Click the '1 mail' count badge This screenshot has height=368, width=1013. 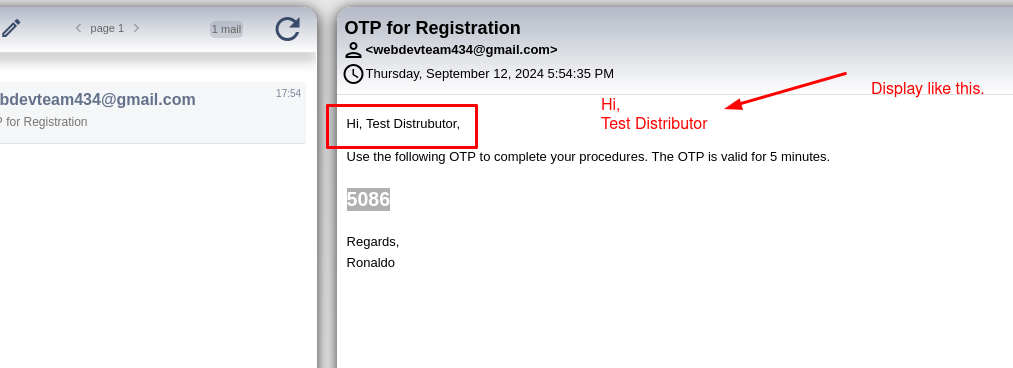tap(226, 29)
